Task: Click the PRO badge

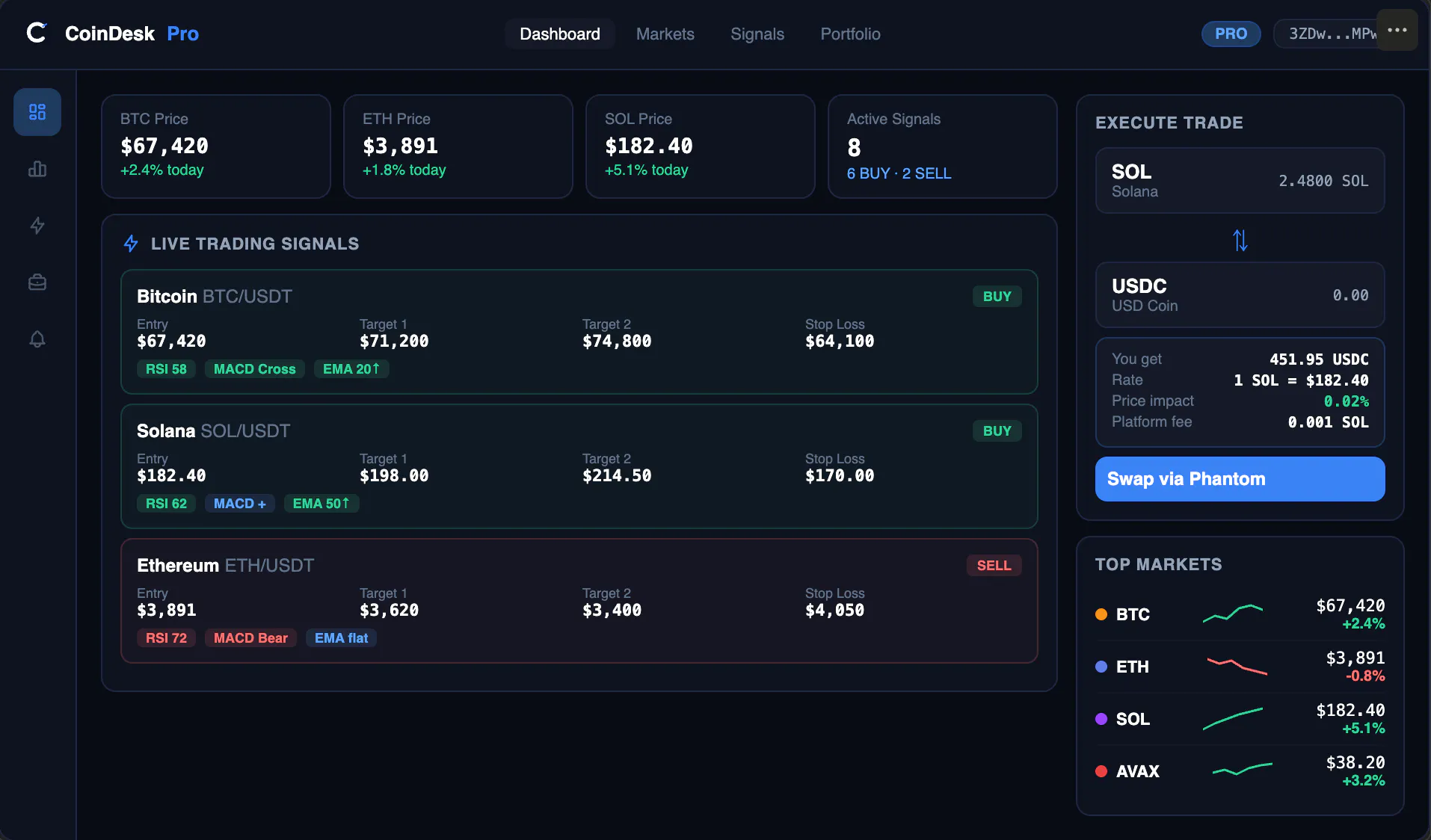Action: pyautogui.click(x=1231, y=34)
